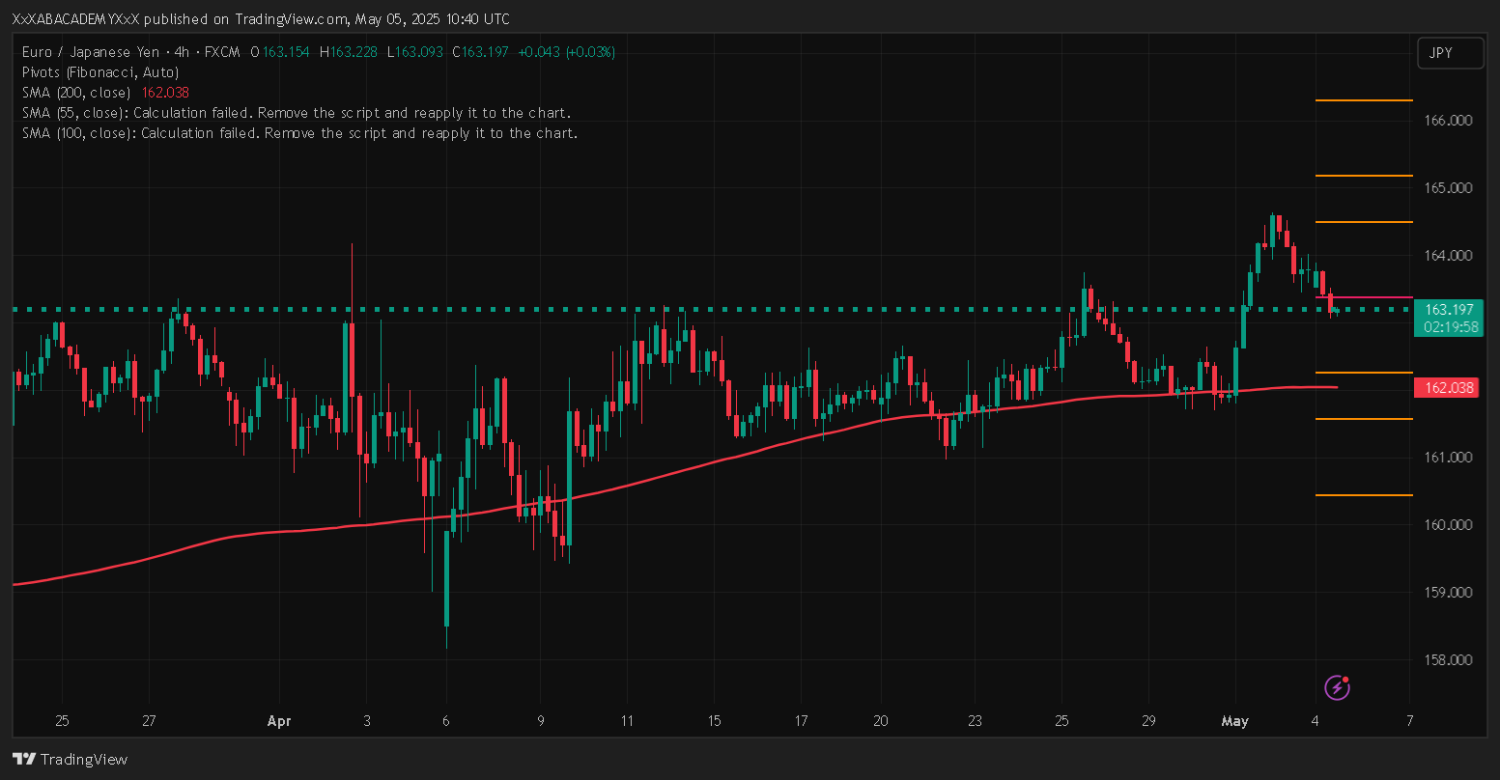Image resolution: width=1500 pixels, height=780 pixels.
Task: Click the May label on time axis
Action: pyautogui.click(x=1234, y=720)
